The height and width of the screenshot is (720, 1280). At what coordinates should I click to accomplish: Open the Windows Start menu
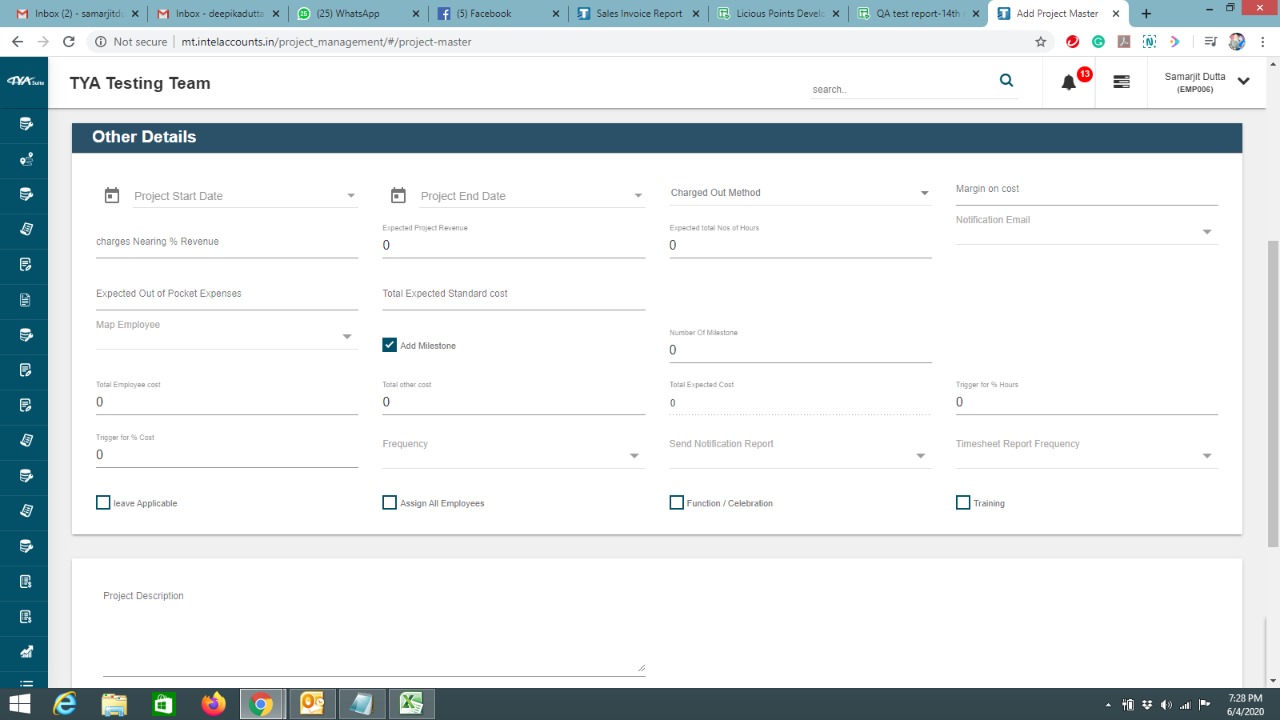coord(19,704)
